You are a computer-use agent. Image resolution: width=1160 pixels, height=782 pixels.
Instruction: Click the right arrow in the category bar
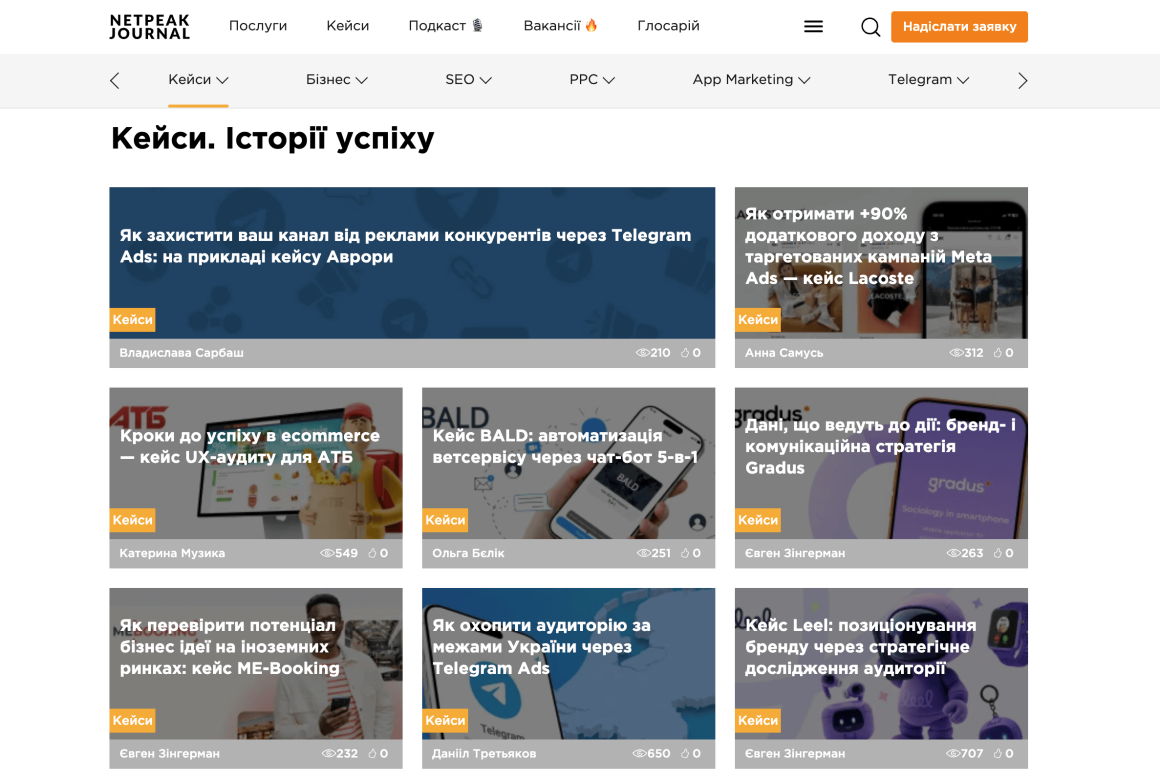click(x=1023, y=80)
